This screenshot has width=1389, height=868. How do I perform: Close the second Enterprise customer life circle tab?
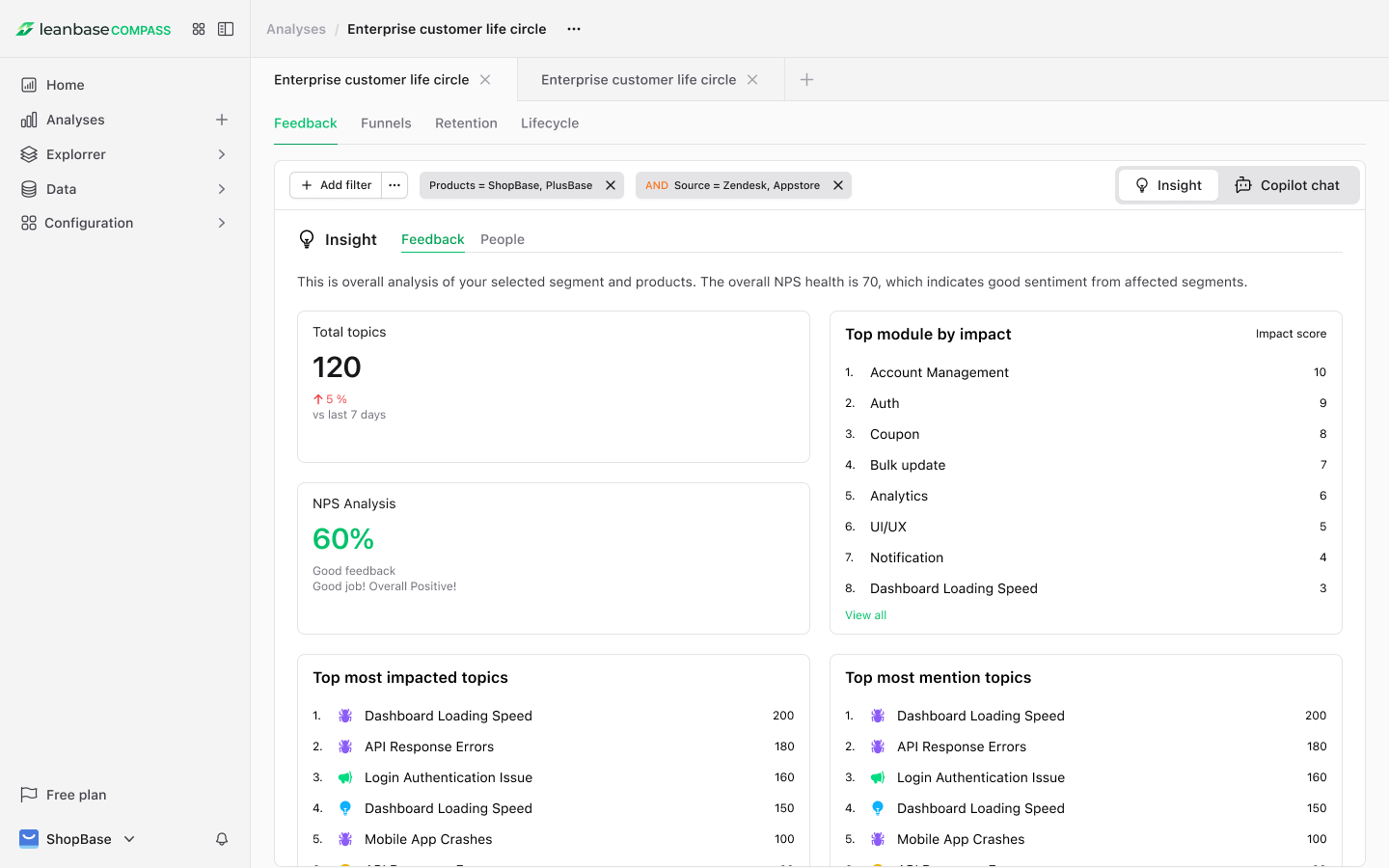click(x=752, y=80)
